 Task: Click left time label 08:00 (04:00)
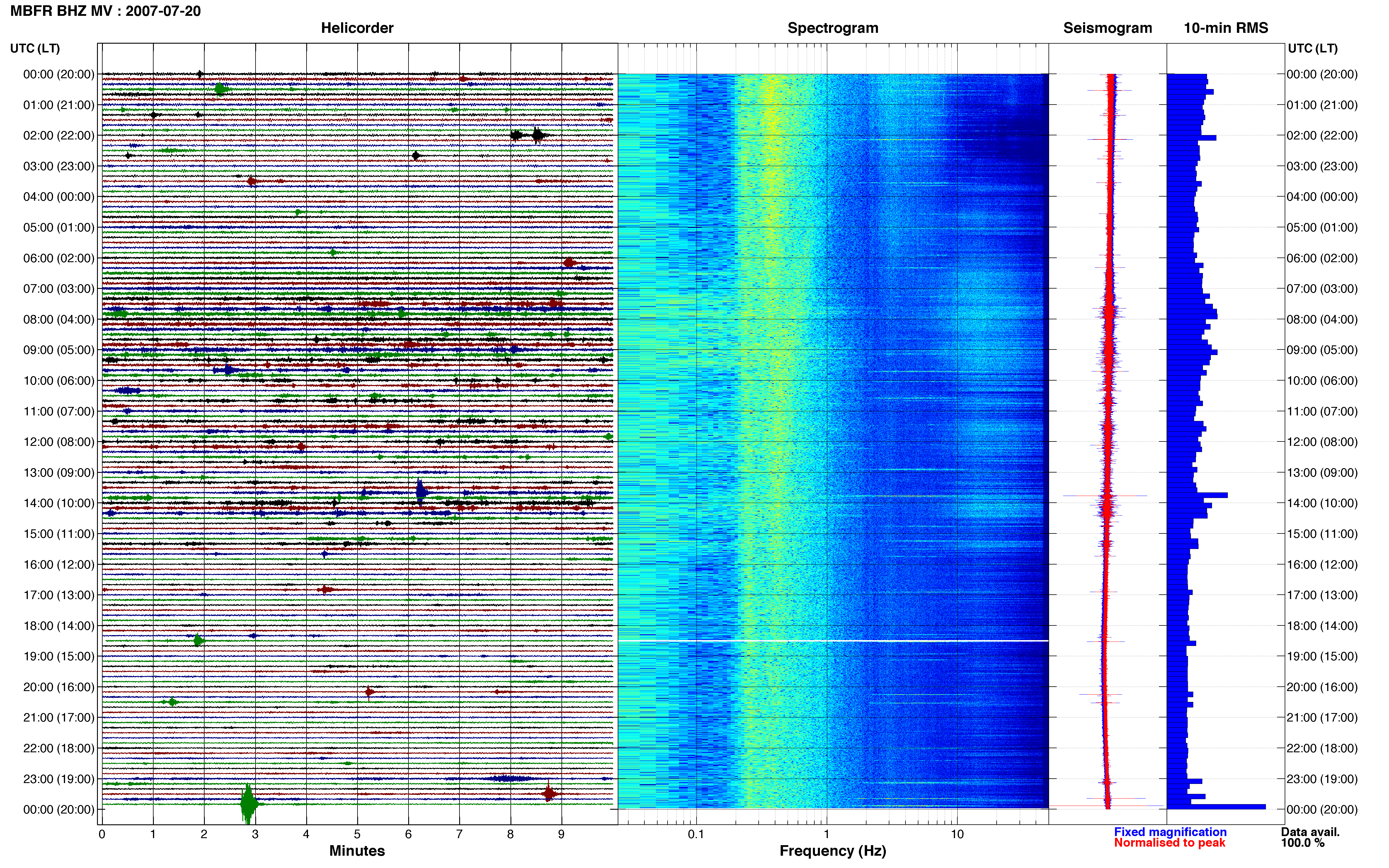coord(59,319)
